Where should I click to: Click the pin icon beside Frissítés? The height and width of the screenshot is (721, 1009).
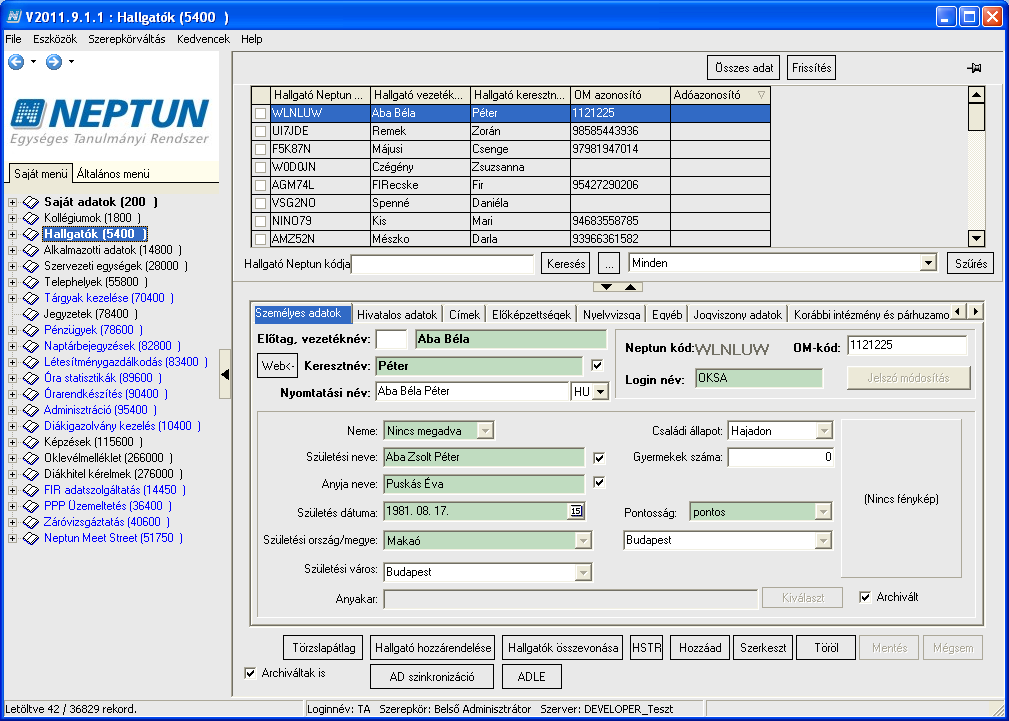[x=974, y=68]
